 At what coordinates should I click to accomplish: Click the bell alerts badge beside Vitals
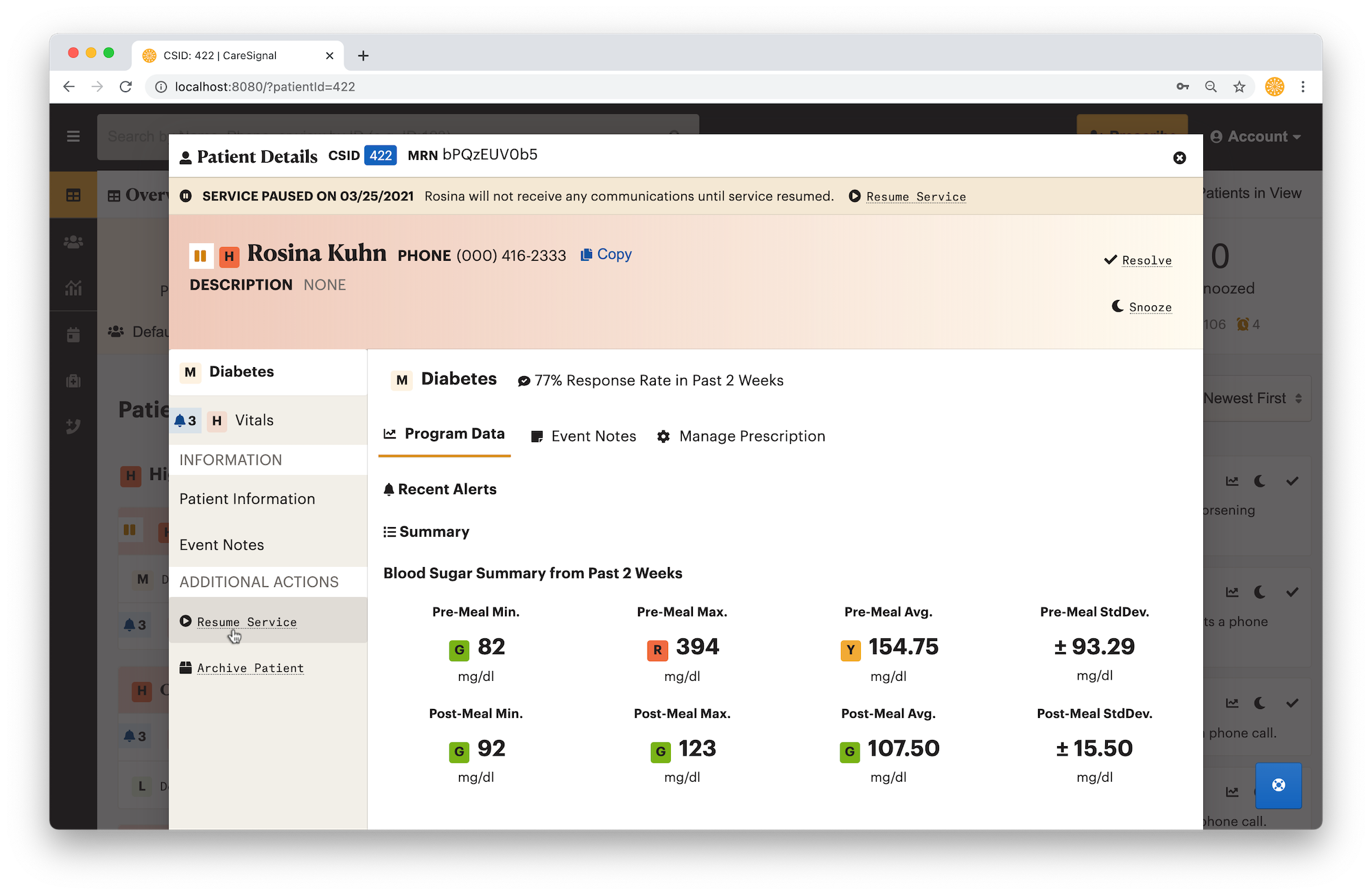(x=185, y=421)
